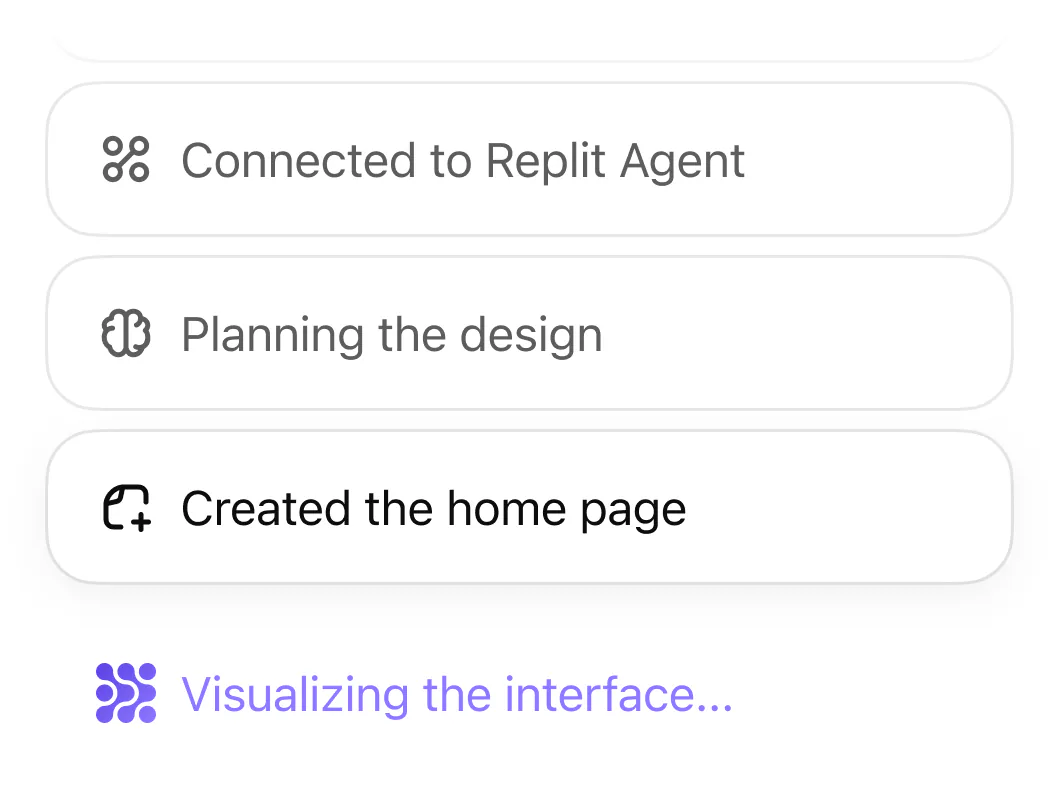Screen dimensions: 1059x804
Task: Select the brain icon beside Planning the design
Action: pos(126,333)
